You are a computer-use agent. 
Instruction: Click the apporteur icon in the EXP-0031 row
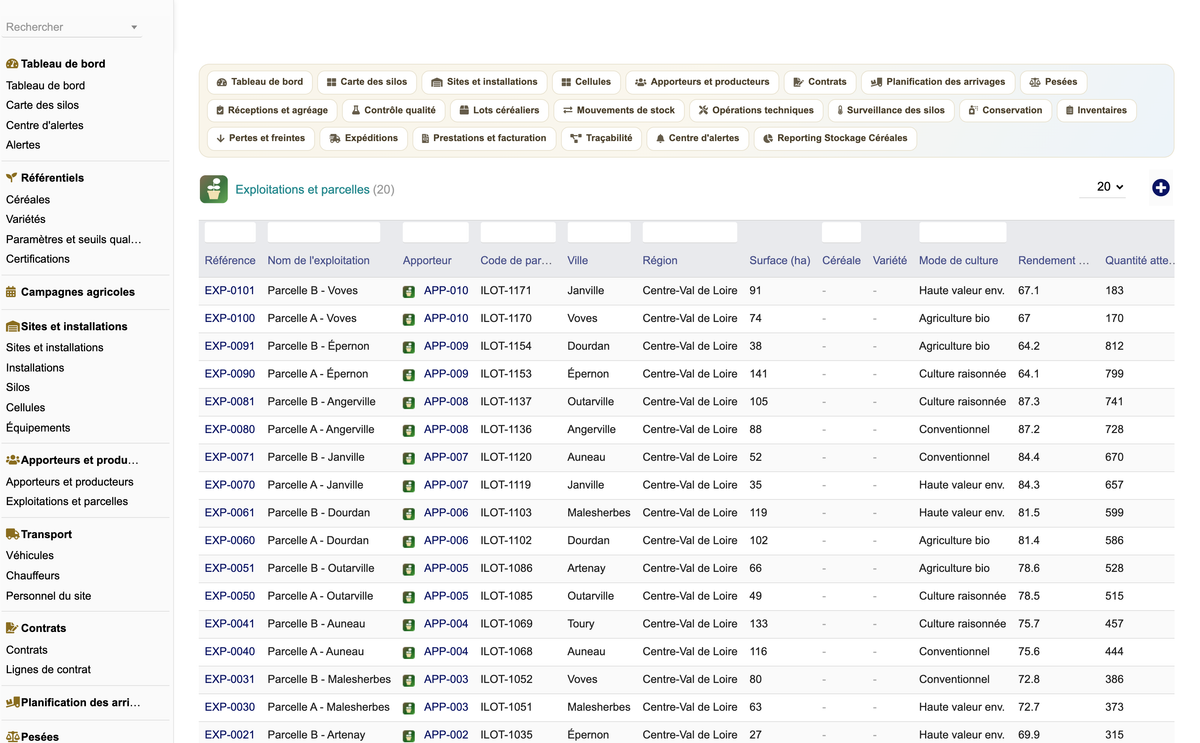pyautogui.click(x=409, y=680)
